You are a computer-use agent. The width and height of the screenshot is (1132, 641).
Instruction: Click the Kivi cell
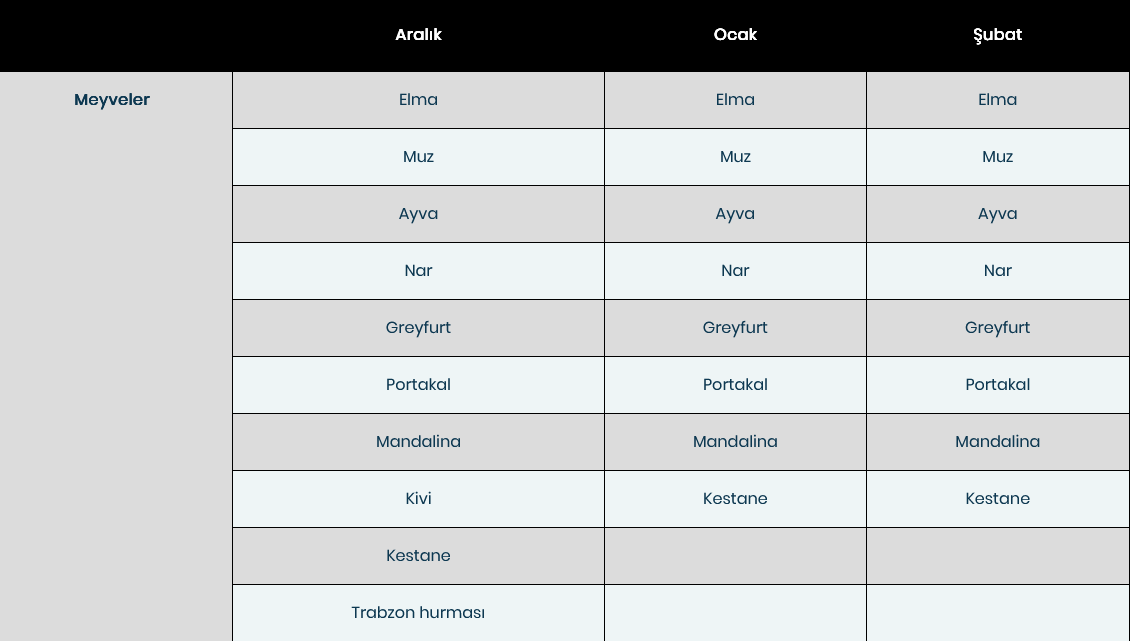pyautogui.click(x=418, y=499)
